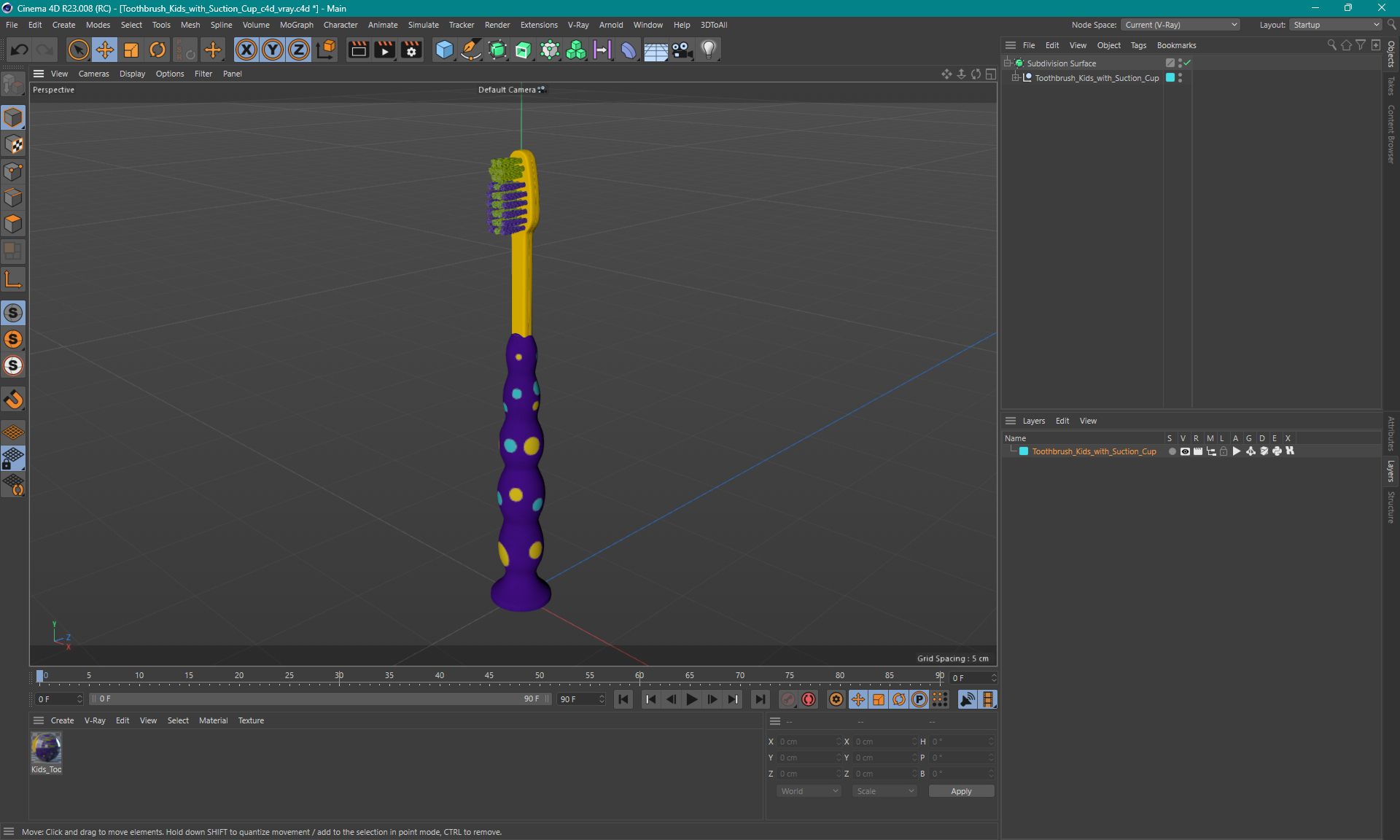Open the Deformer Bend icon
Viewport: 1400px width, 840px height.
629,50
